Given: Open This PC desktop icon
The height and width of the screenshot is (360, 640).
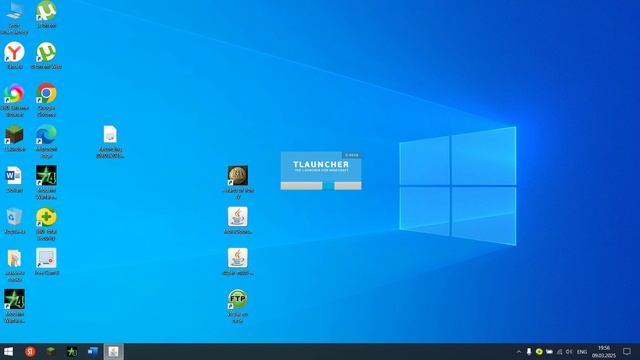Looking at the screenshot, I should (x=14, y=11).
